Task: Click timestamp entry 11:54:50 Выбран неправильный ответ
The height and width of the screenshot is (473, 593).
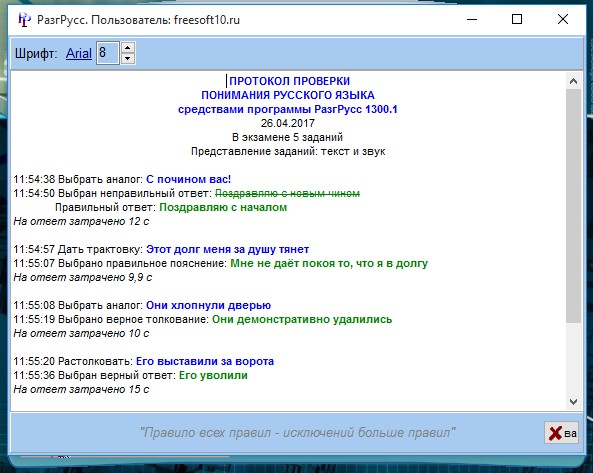Action: tap(113, 194)
